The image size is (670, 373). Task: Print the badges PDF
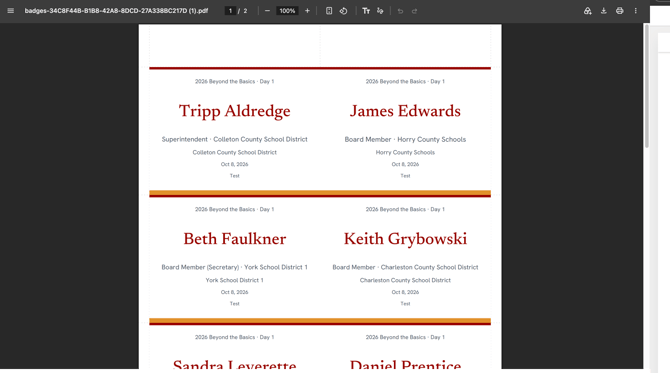pos(620,11)
